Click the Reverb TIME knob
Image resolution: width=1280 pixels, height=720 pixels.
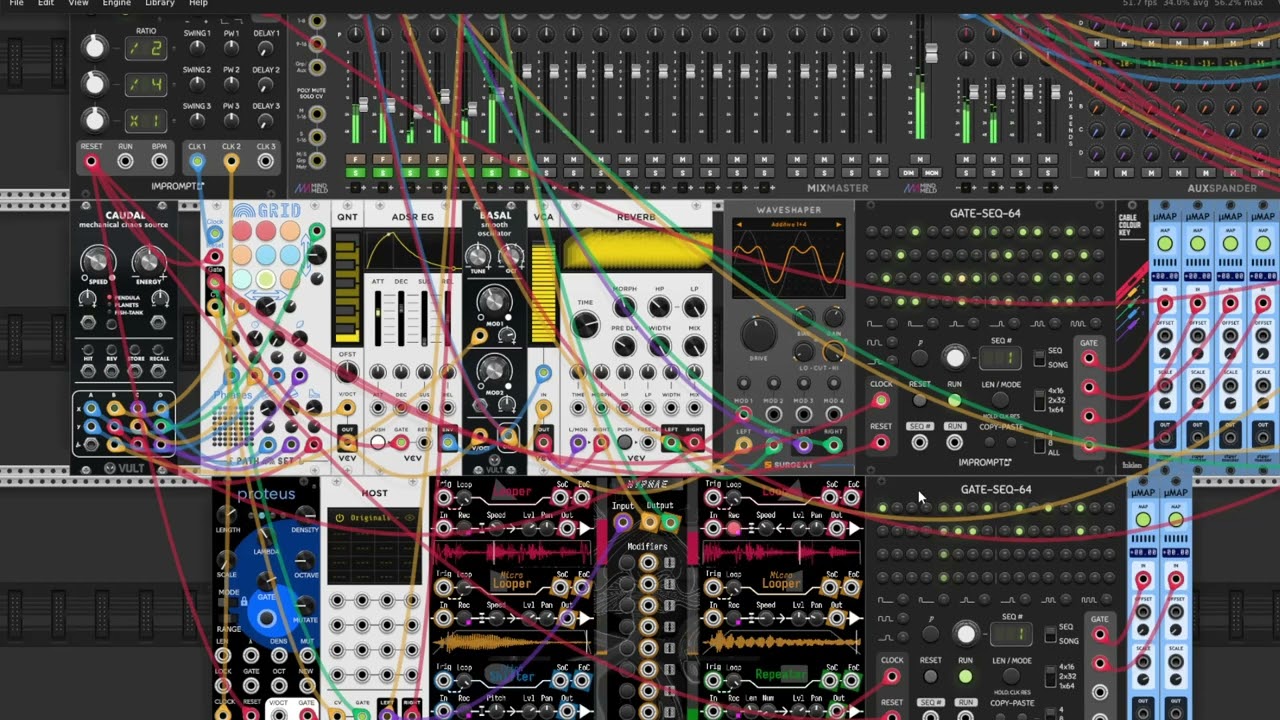(x=586, y=323)
